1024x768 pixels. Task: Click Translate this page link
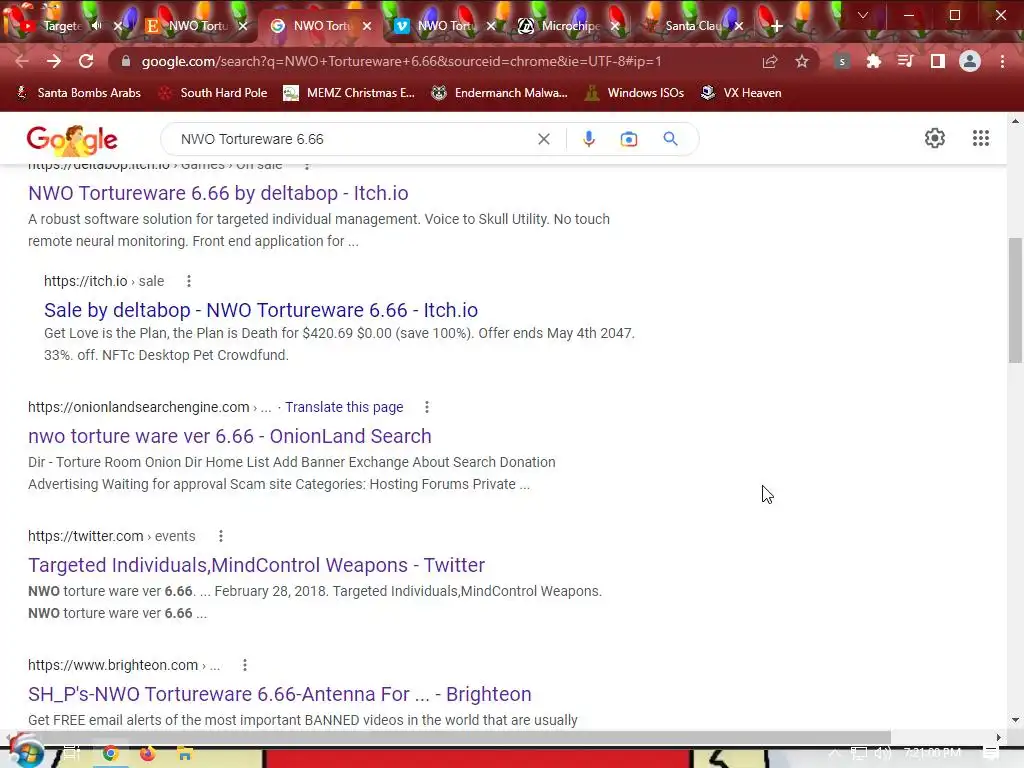pyautogui.click(x=344, y=407)
